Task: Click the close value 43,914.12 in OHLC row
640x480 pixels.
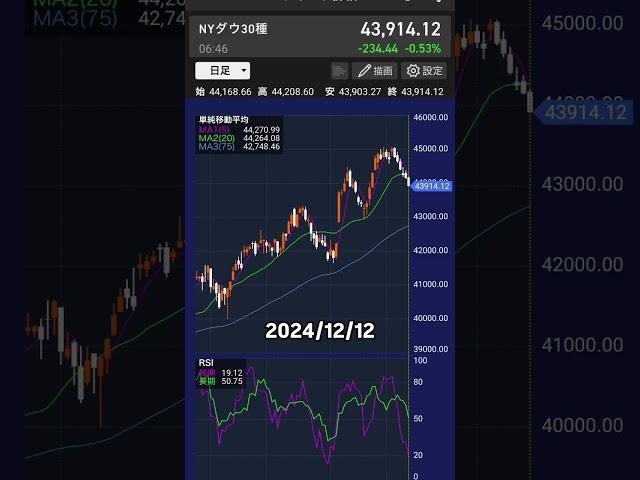Action: pyautogui.click(x=422, y=92)
